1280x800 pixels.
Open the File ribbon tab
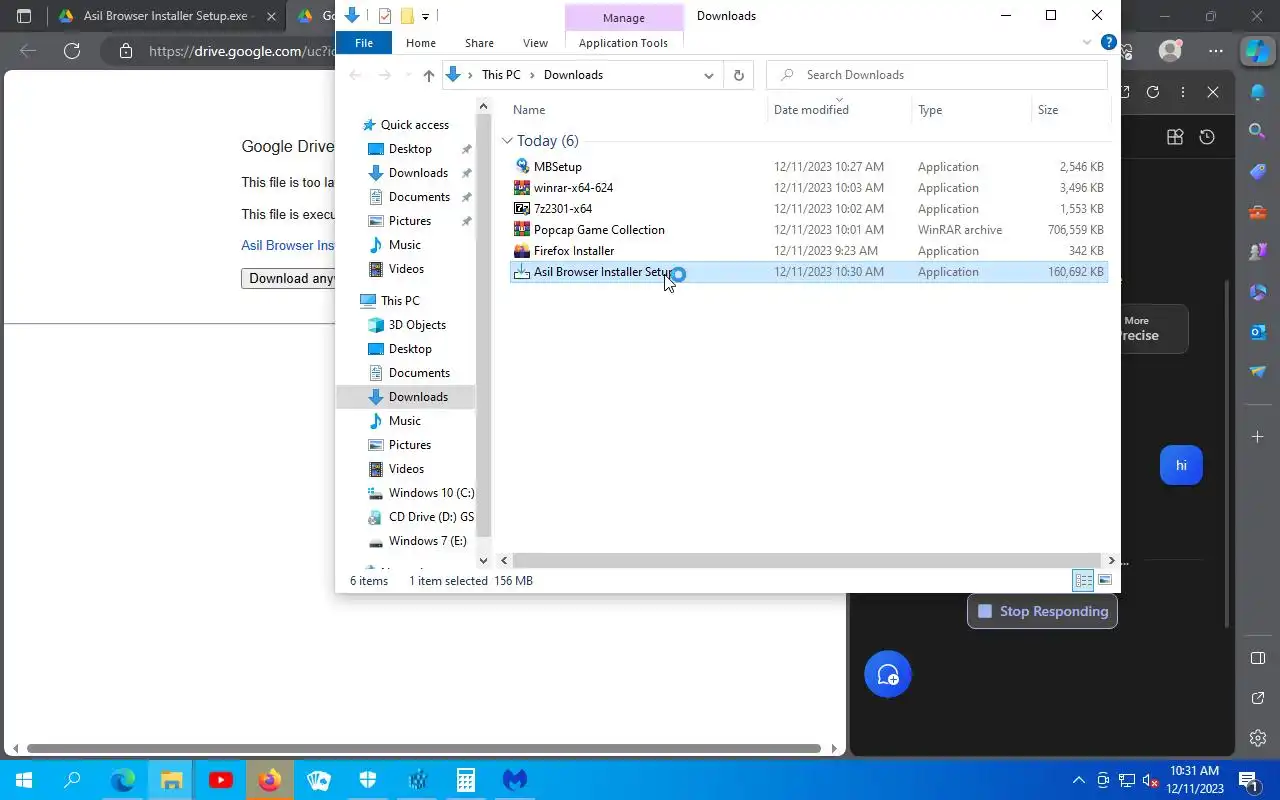pos(364,43)
